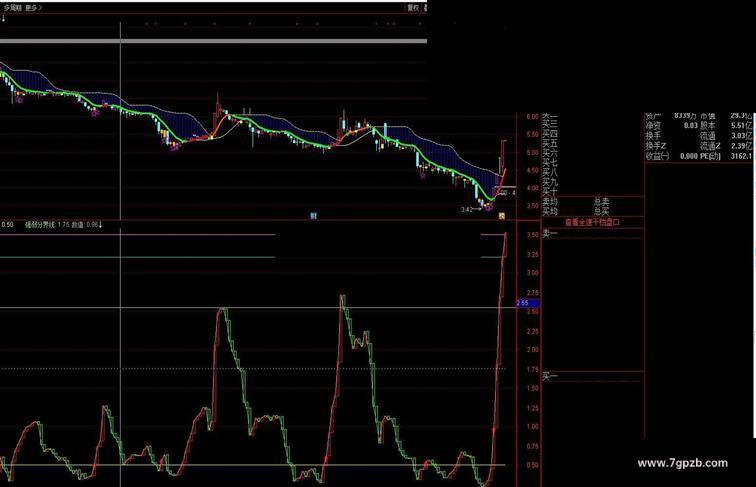Viewport: 756px width, 487px height.
Task: Select the 净资 0.03 field
Action: point(671,125)
